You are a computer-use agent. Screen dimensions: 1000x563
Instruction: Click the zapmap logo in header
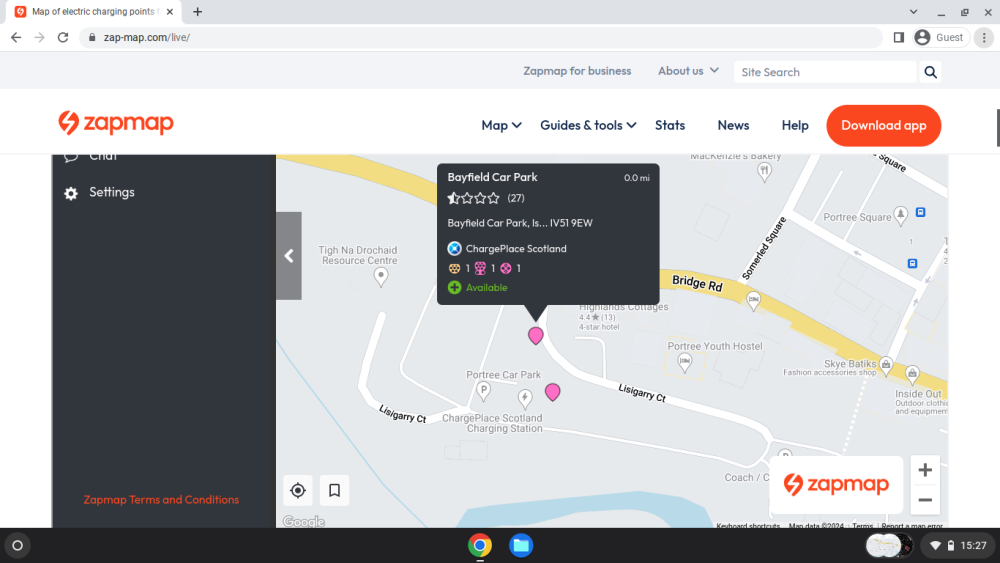[116, 122]
